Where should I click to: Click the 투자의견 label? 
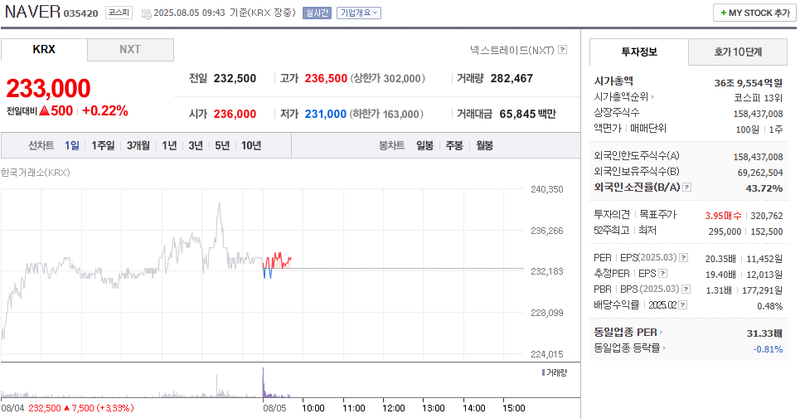(x=612, y=214)
